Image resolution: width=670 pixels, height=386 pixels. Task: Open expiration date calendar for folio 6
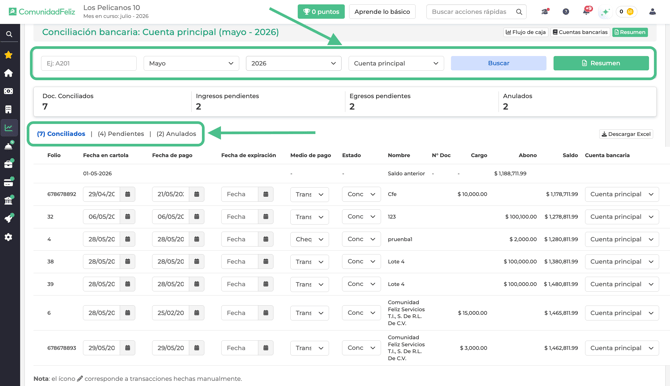(265, 313)
